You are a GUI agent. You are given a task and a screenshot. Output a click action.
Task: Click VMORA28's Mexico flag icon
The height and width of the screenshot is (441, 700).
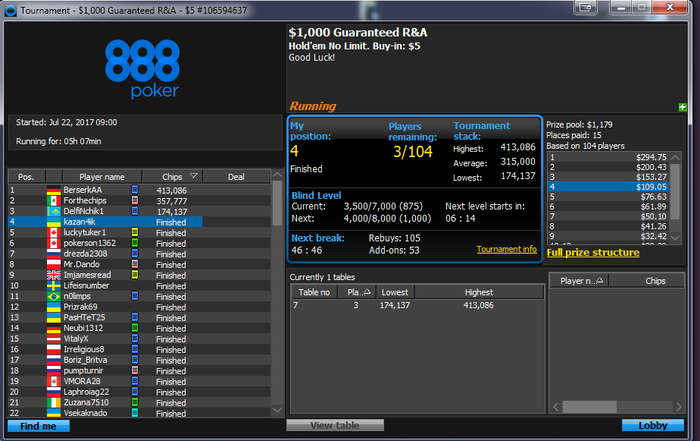pyautogui.click(x=54, y=381)
